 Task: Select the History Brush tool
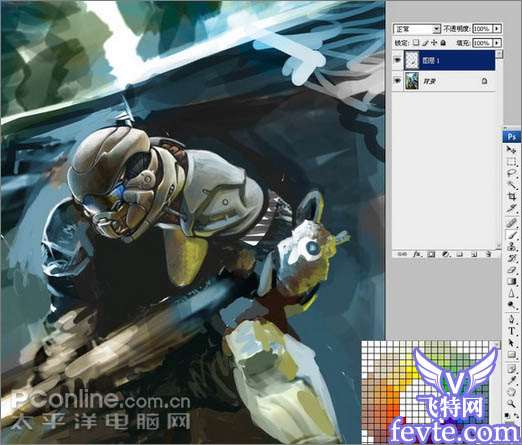point(511,258)
